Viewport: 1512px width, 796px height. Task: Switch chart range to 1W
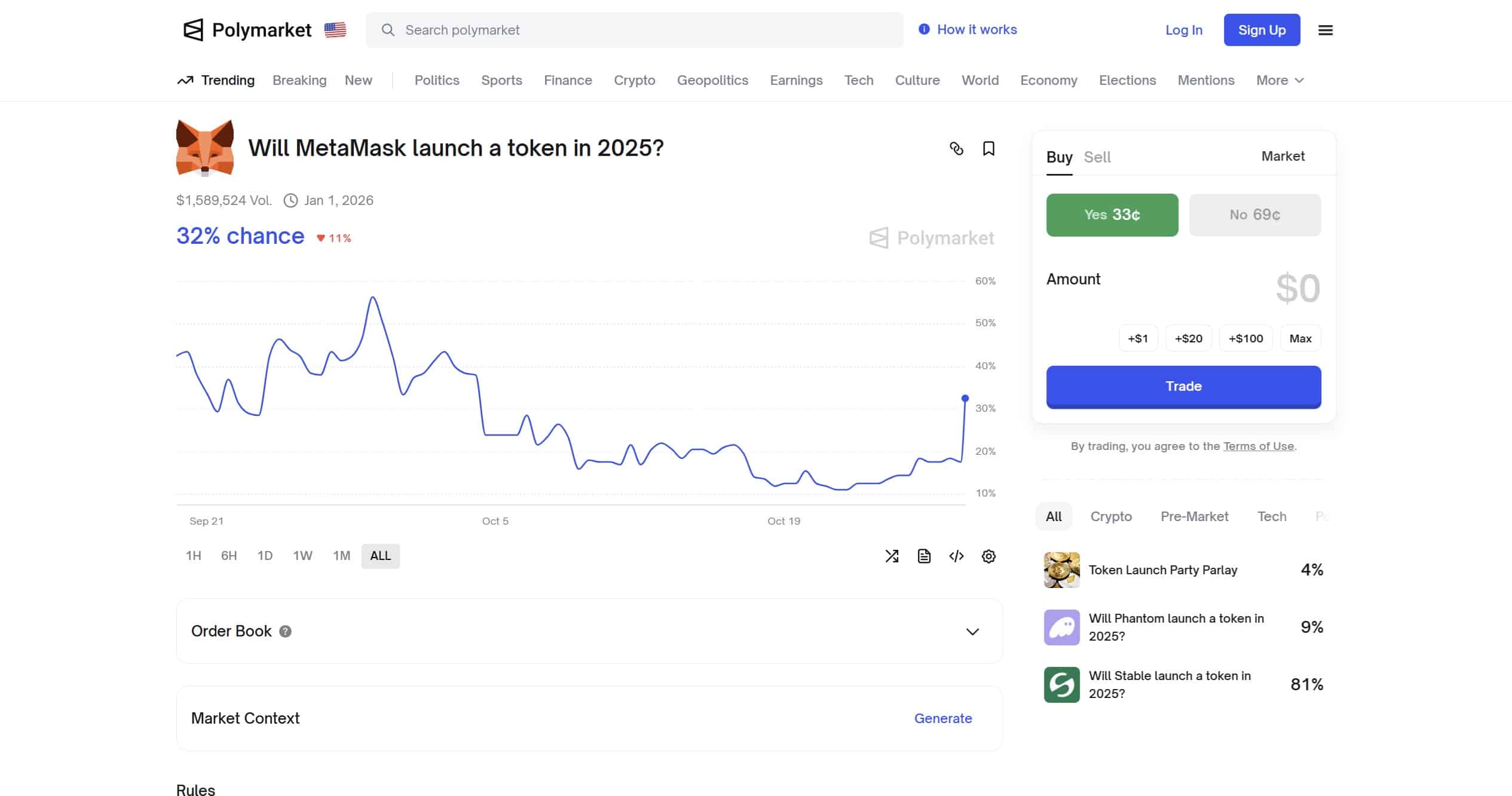point(302,556)
